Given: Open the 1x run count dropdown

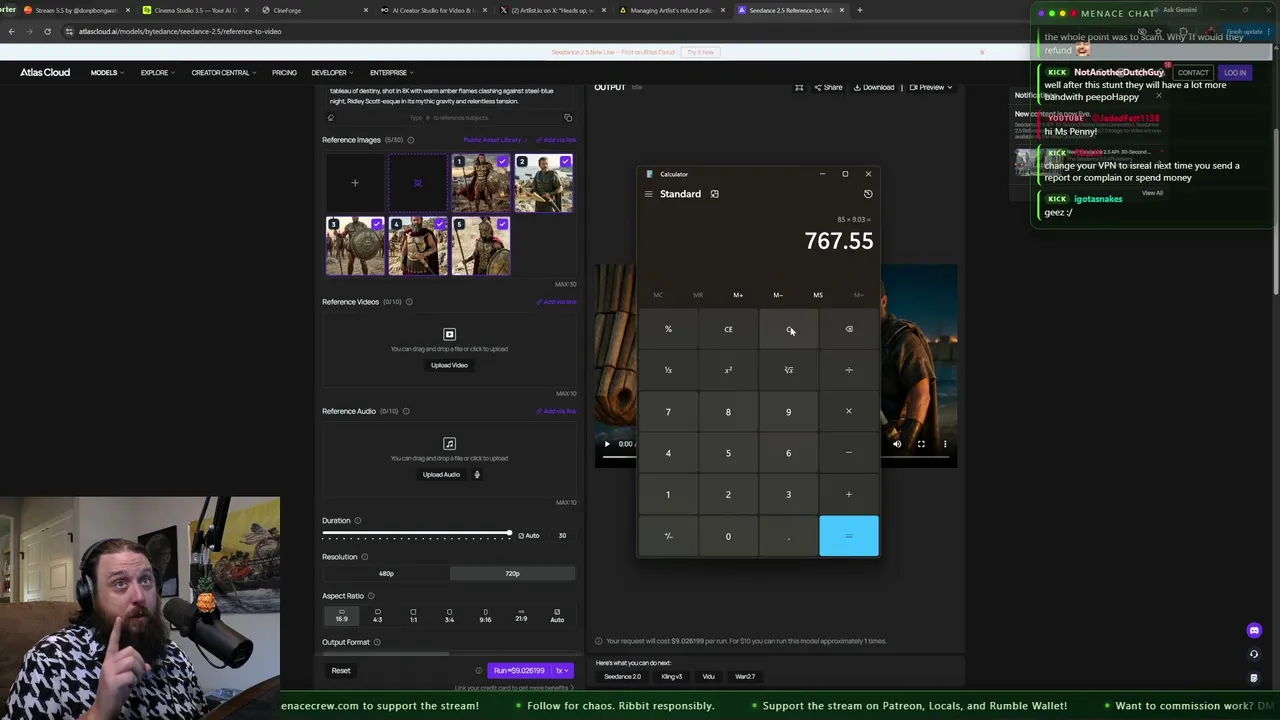Looking at the screenshot, I should 562,671.
